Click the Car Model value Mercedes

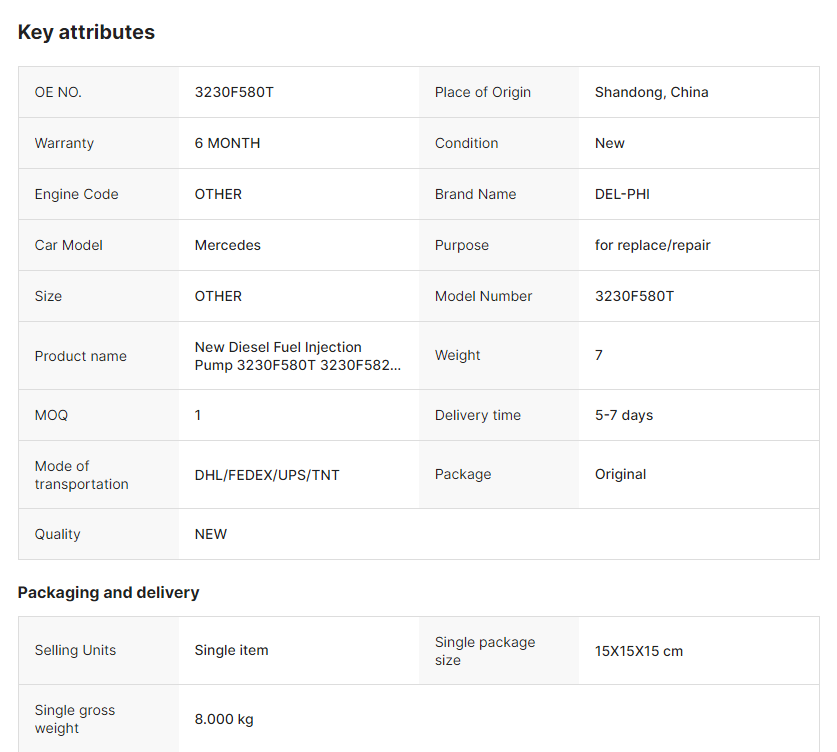pyautogui.click(x=227, y=245)
